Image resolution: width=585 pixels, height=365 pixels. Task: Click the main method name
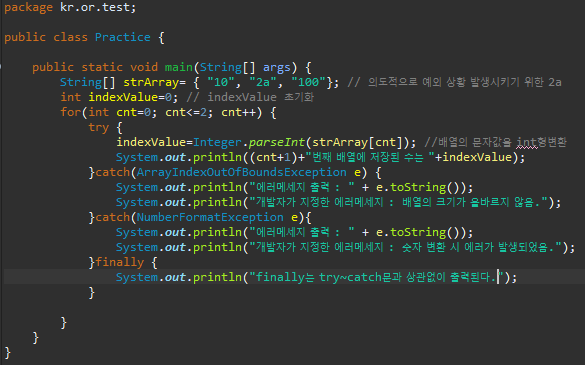(x=179, y=67)
